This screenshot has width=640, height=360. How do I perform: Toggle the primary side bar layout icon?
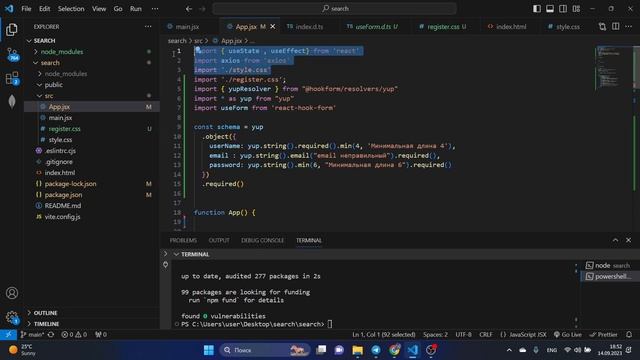(x=537, y=9)
